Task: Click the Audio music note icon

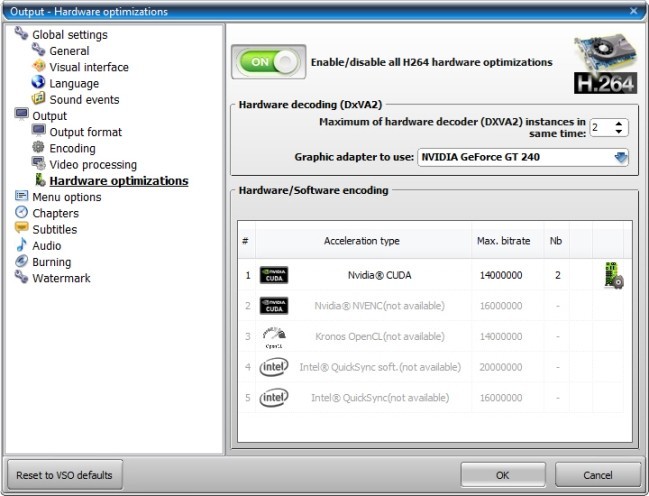Action: (x=21, y=245)
